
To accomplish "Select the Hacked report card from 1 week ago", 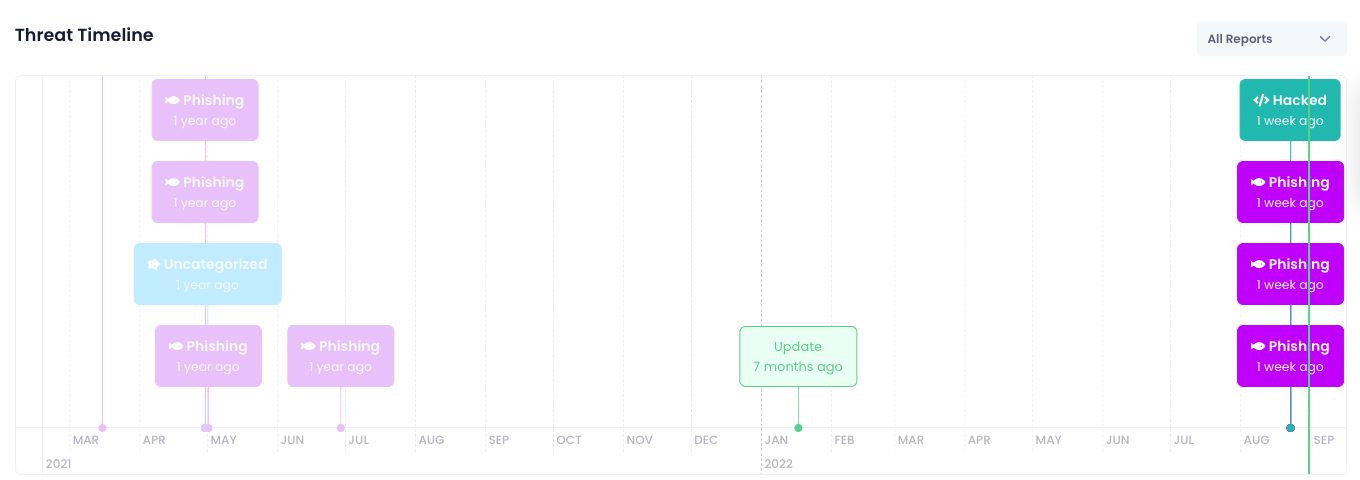I will pos(1290,110).
